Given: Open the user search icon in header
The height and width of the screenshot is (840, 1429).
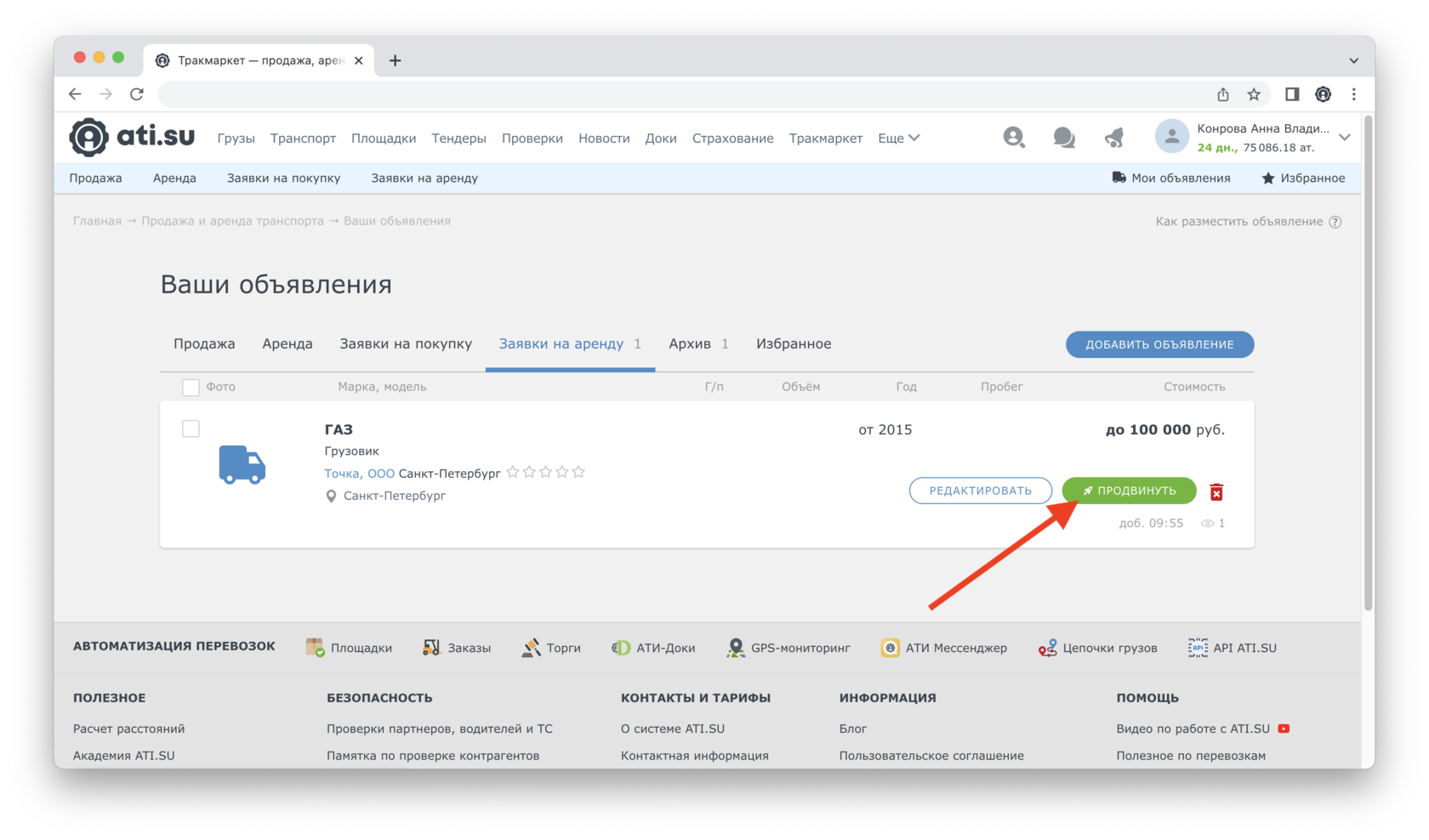Looking at the screenshot, I should pos(1013,137).
